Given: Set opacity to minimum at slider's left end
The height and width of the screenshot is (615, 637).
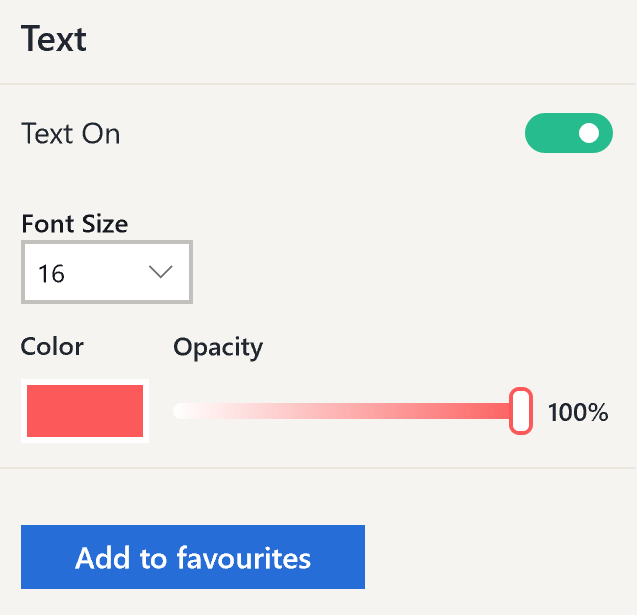Looking at the screenshot, I should [x=178, y=411].
